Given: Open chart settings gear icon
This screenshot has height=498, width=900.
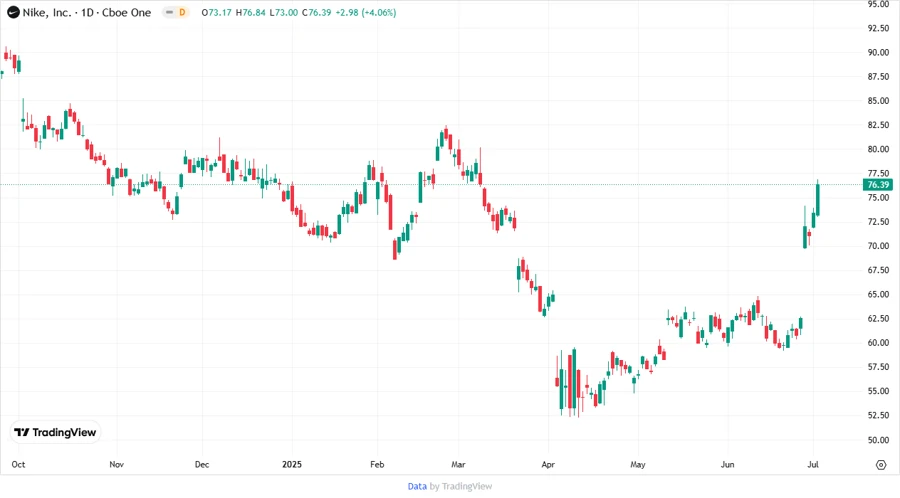Looking at the screenshot, I should [x=881, y=465].
